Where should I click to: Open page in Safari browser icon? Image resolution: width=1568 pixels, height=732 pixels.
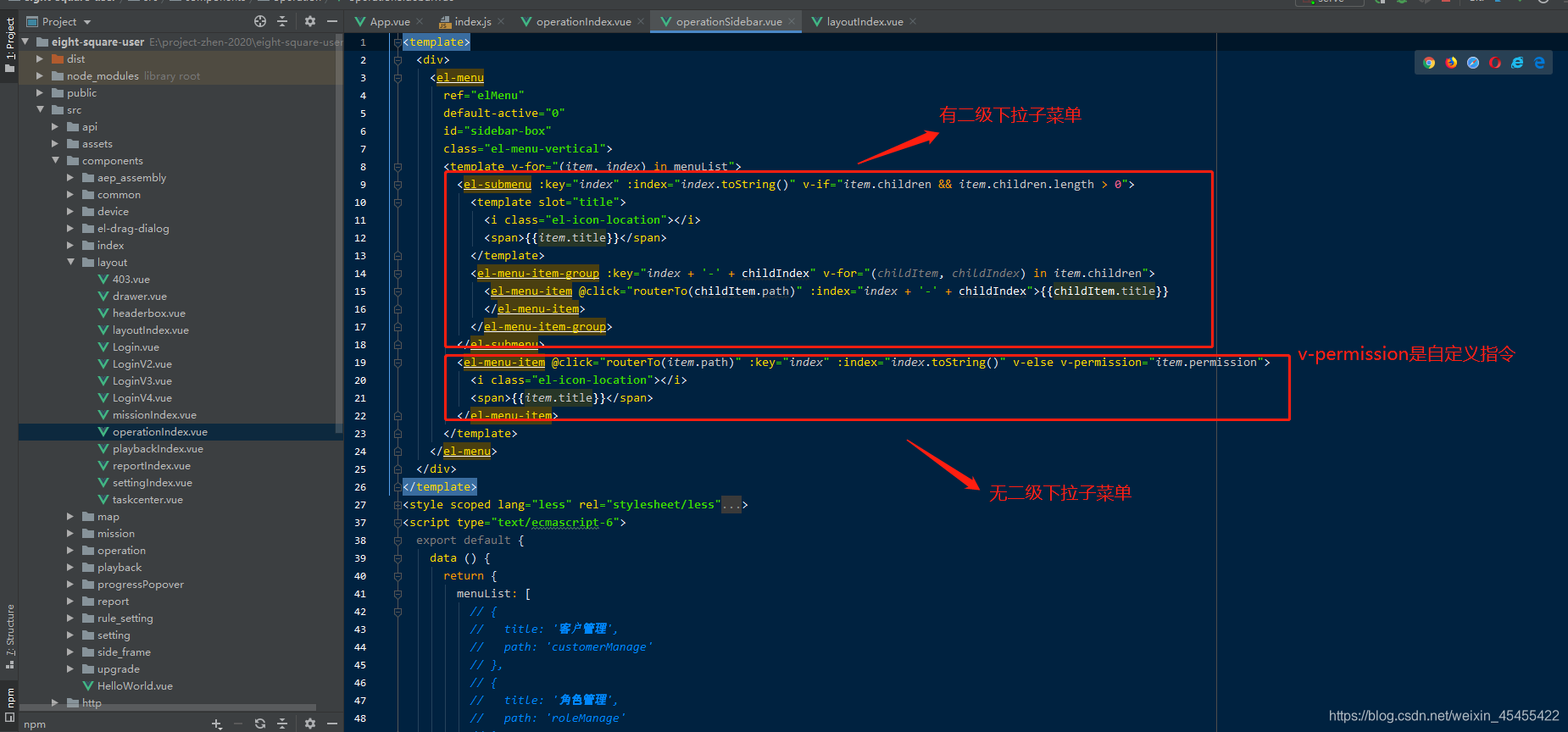click(1473, 63)
